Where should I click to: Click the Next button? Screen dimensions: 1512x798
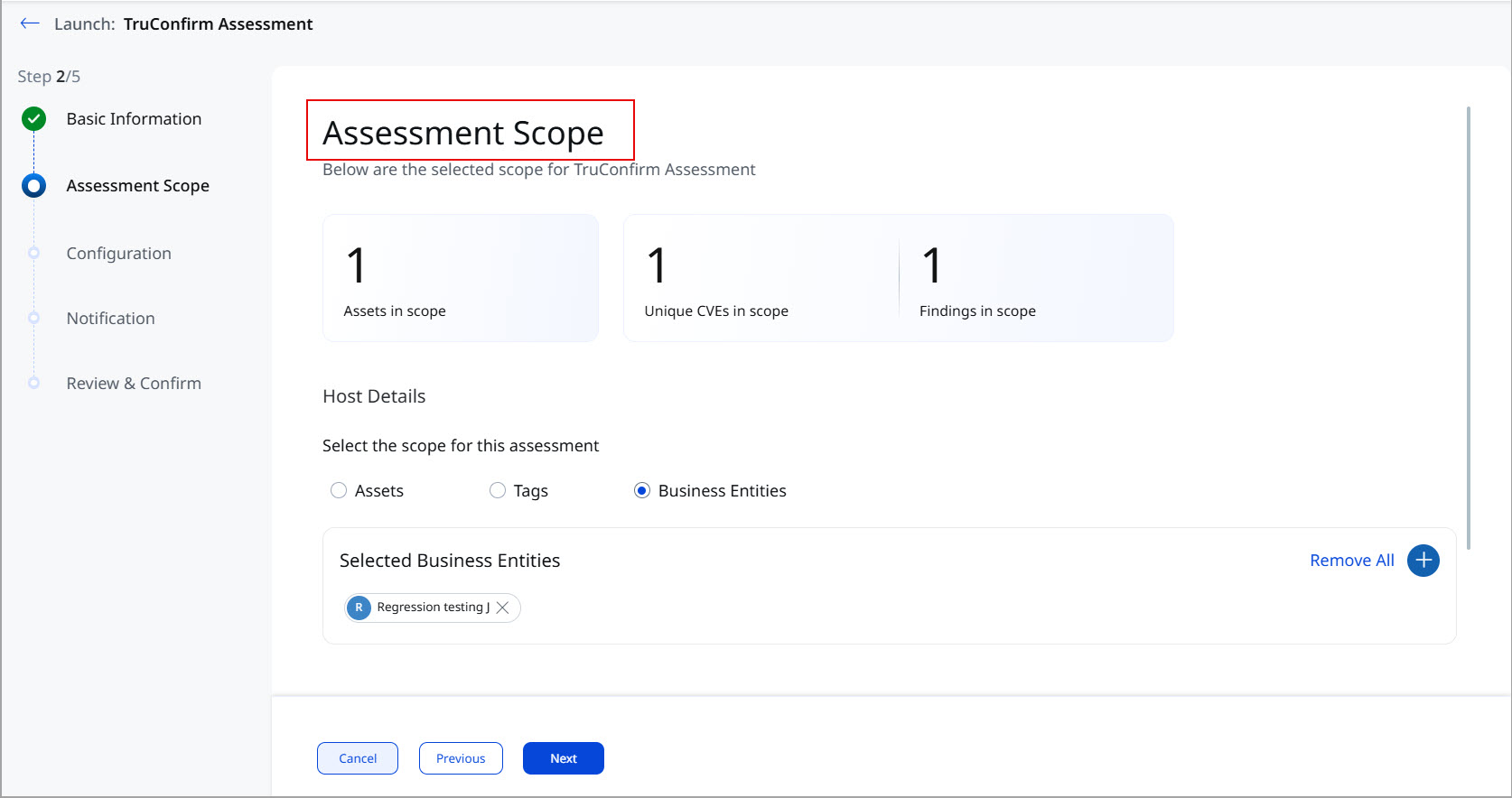point(564,758)
